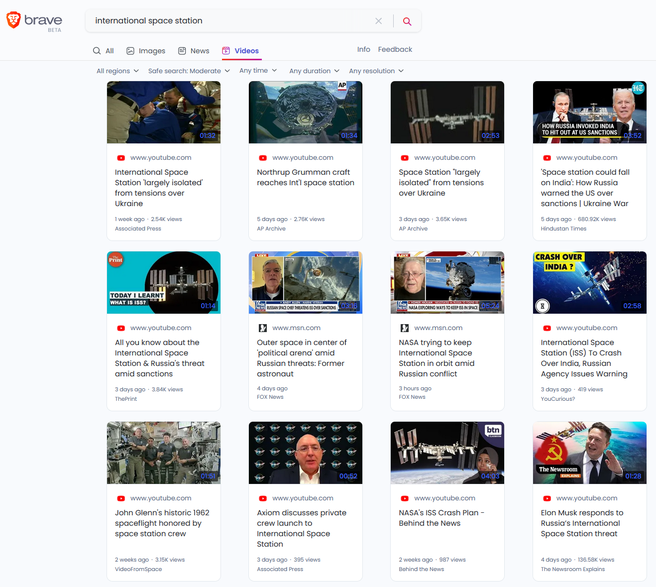
Task: Open 'Northrup Grumman craft reaches Int'l space station'
Action: pos(305,177)
